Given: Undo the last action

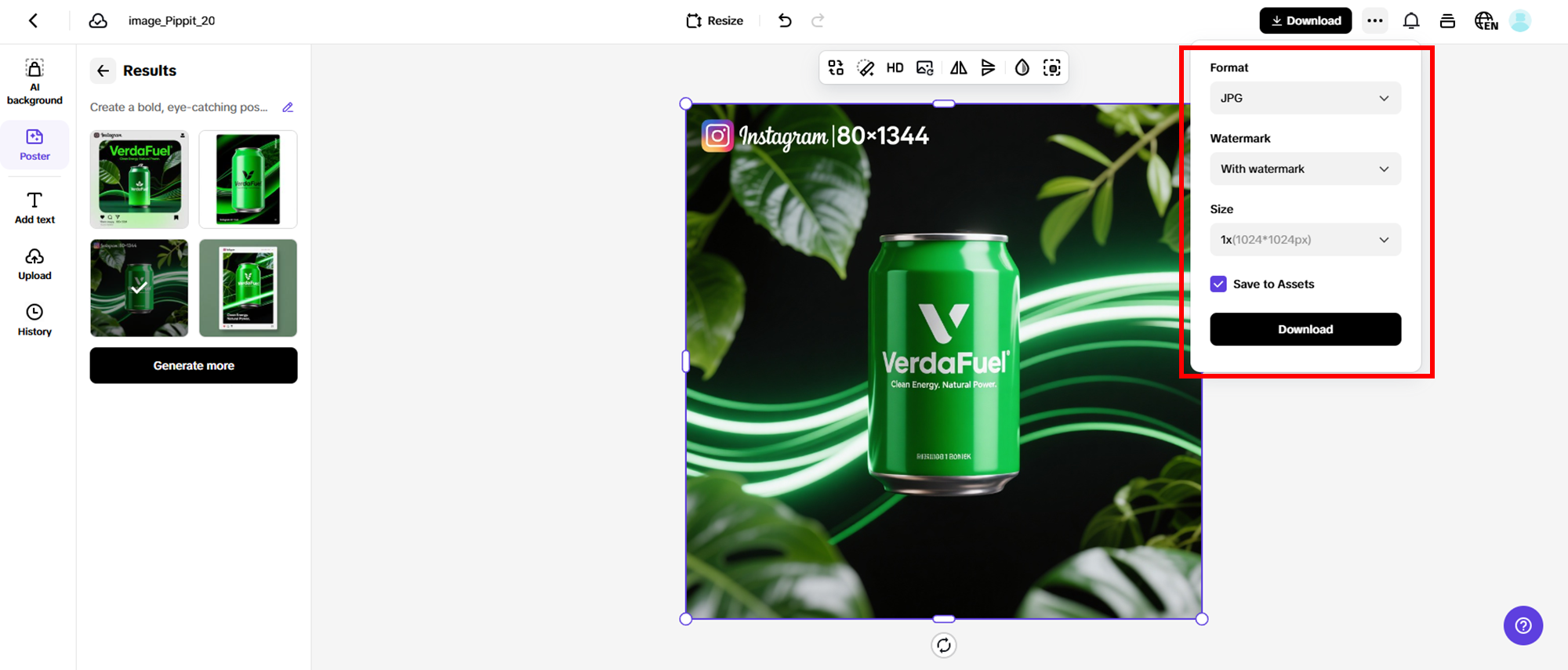Looking at the screenshot, I should pyautogui.click(x=785, y=21).
